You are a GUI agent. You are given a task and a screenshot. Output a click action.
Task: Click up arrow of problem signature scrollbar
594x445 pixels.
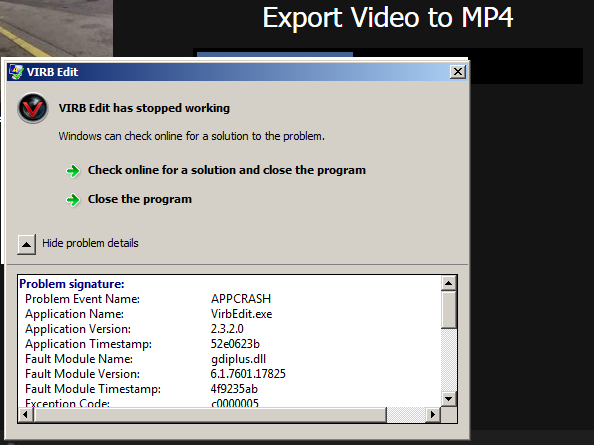click(449, 283)
